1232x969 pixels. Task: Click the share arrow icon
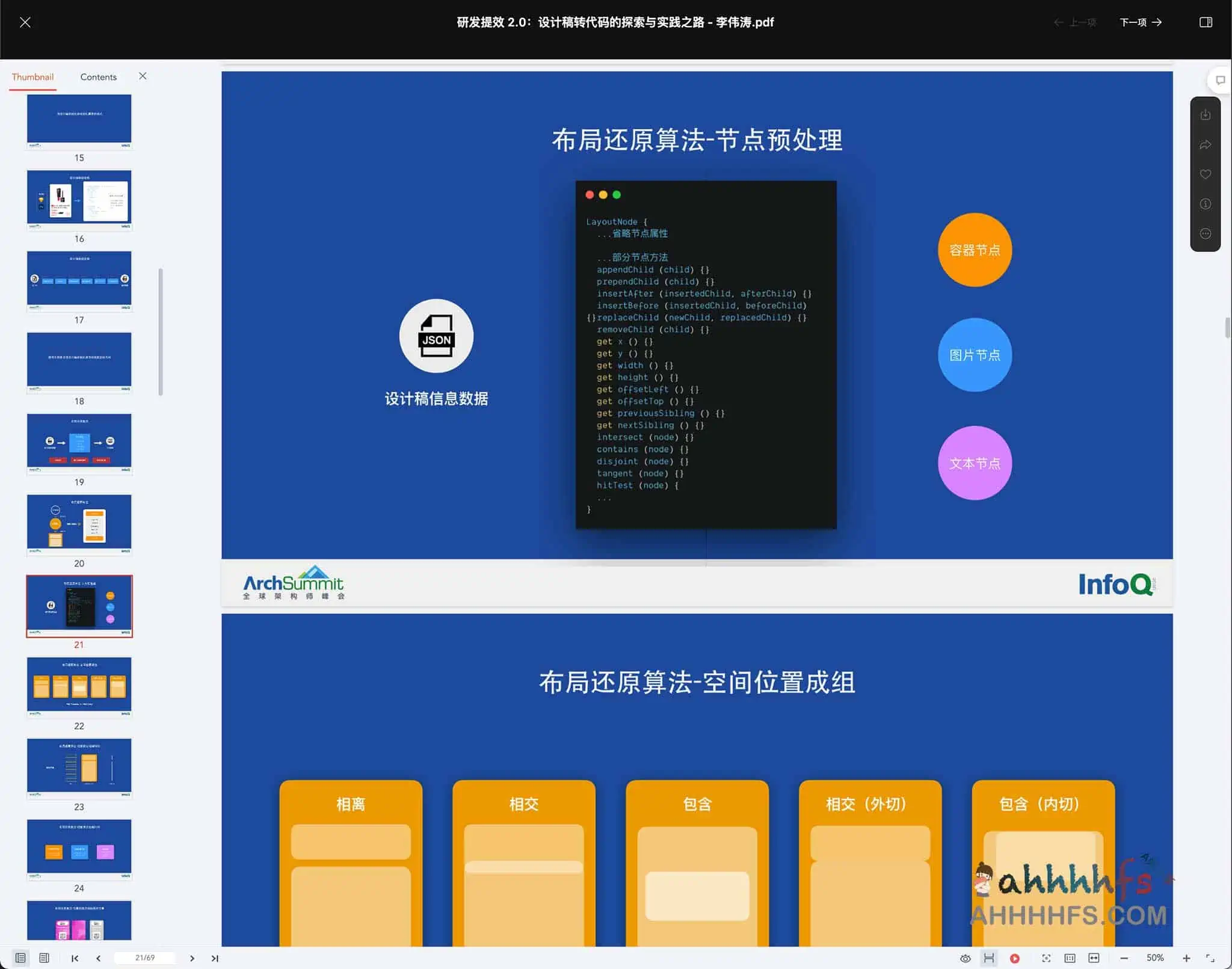coord(1205,144)
